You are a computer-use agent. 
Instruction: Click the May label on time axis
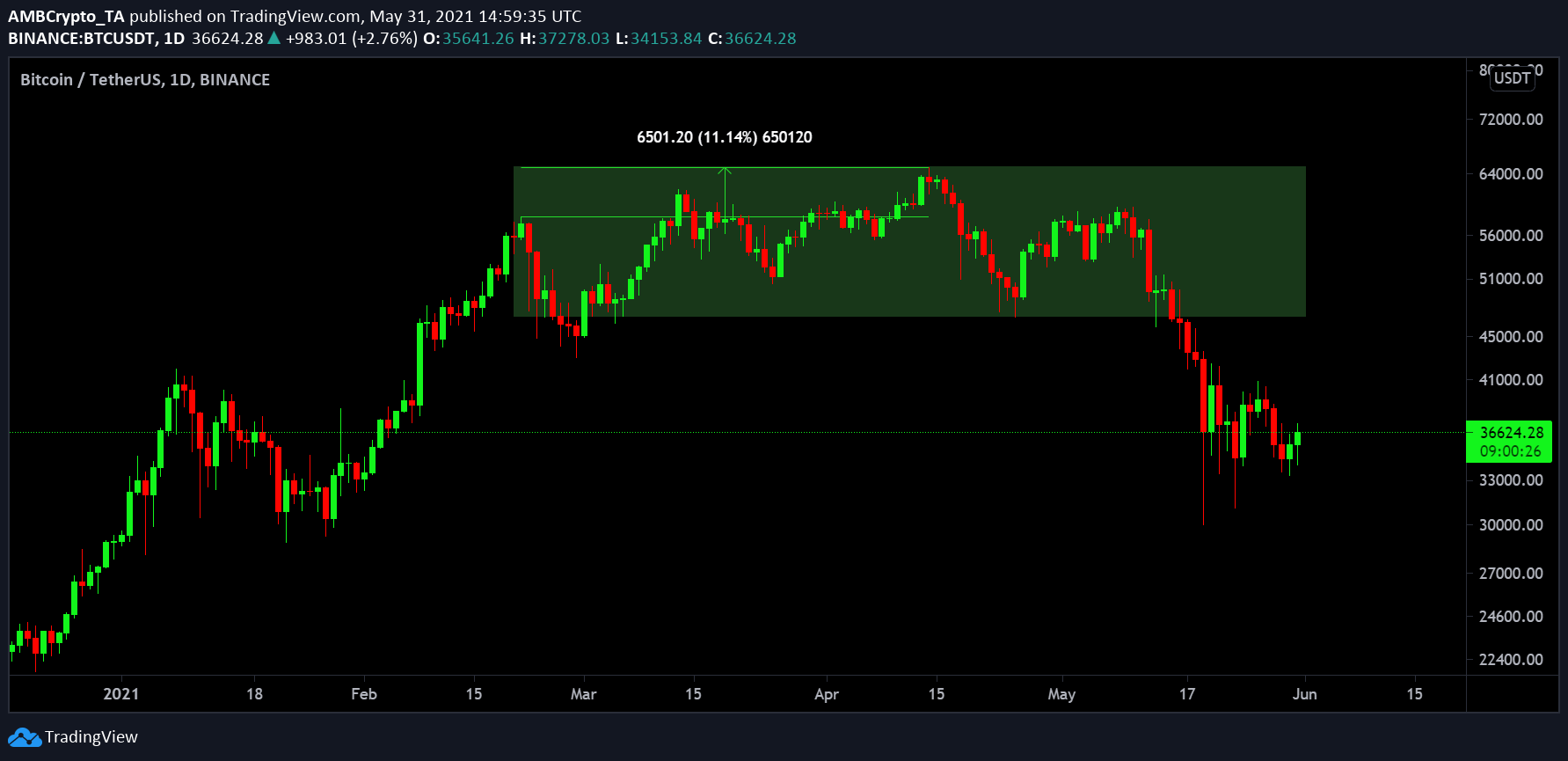pyautogui.click(x=1061, y=694)
